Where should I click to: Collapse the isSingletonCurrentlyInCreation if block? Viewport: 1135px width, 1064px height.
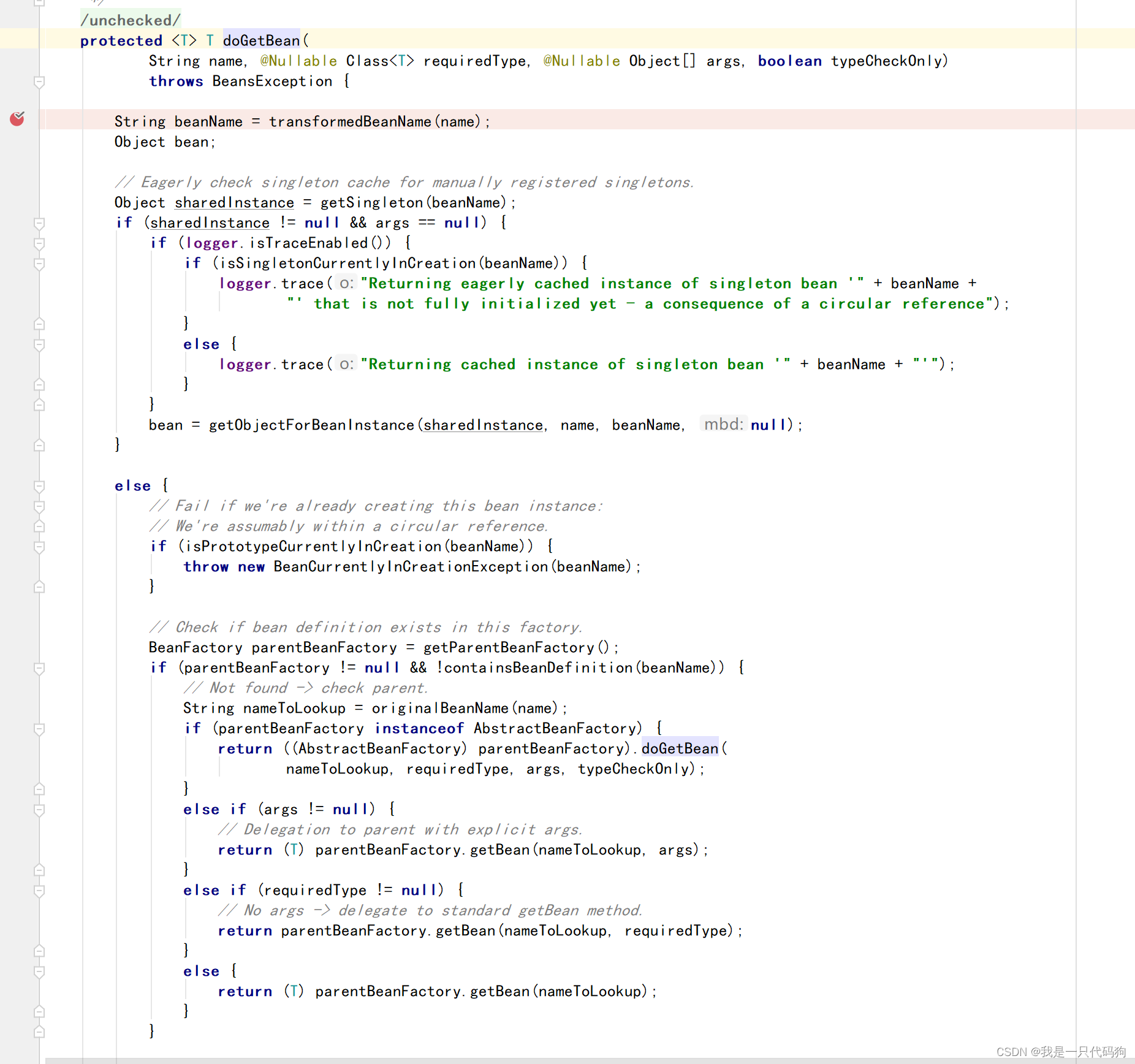pos(39,264)
